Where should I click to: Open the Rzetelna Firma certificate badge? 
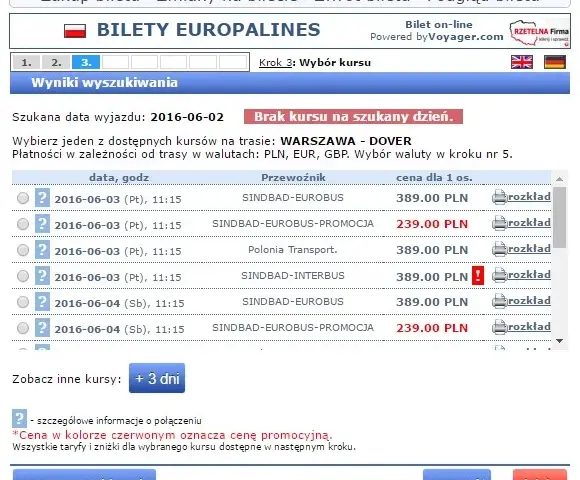click(x=539, y=33)
